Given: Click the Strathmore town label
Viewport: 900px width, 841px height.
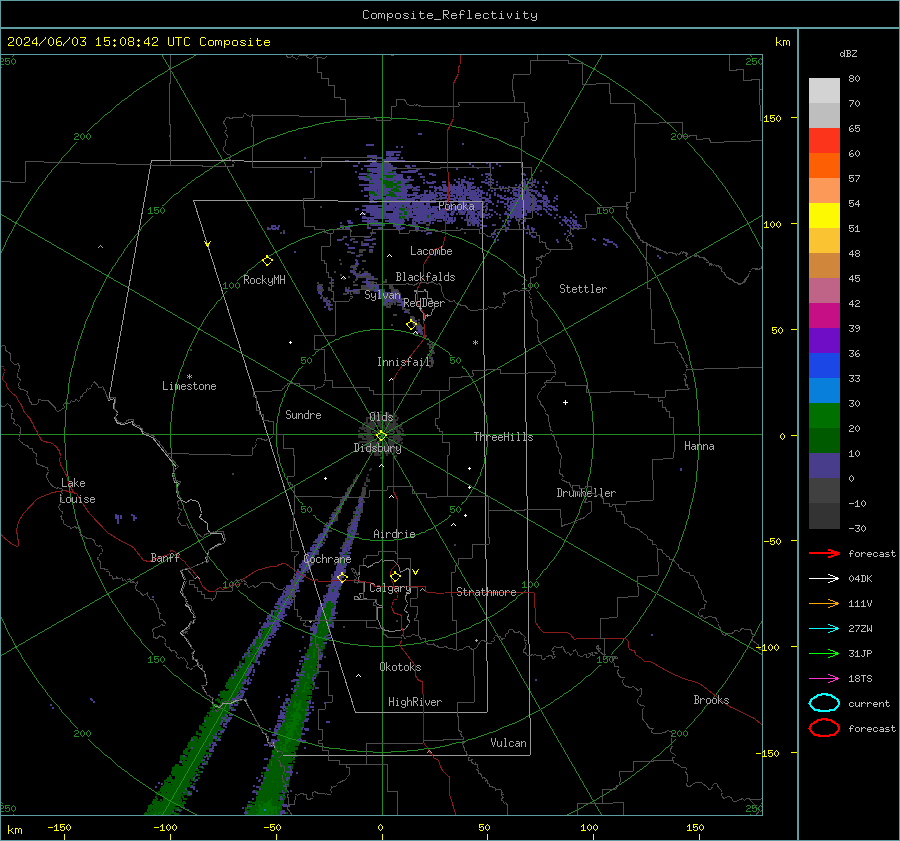Looking at the screenshot, I should point(486,592).
